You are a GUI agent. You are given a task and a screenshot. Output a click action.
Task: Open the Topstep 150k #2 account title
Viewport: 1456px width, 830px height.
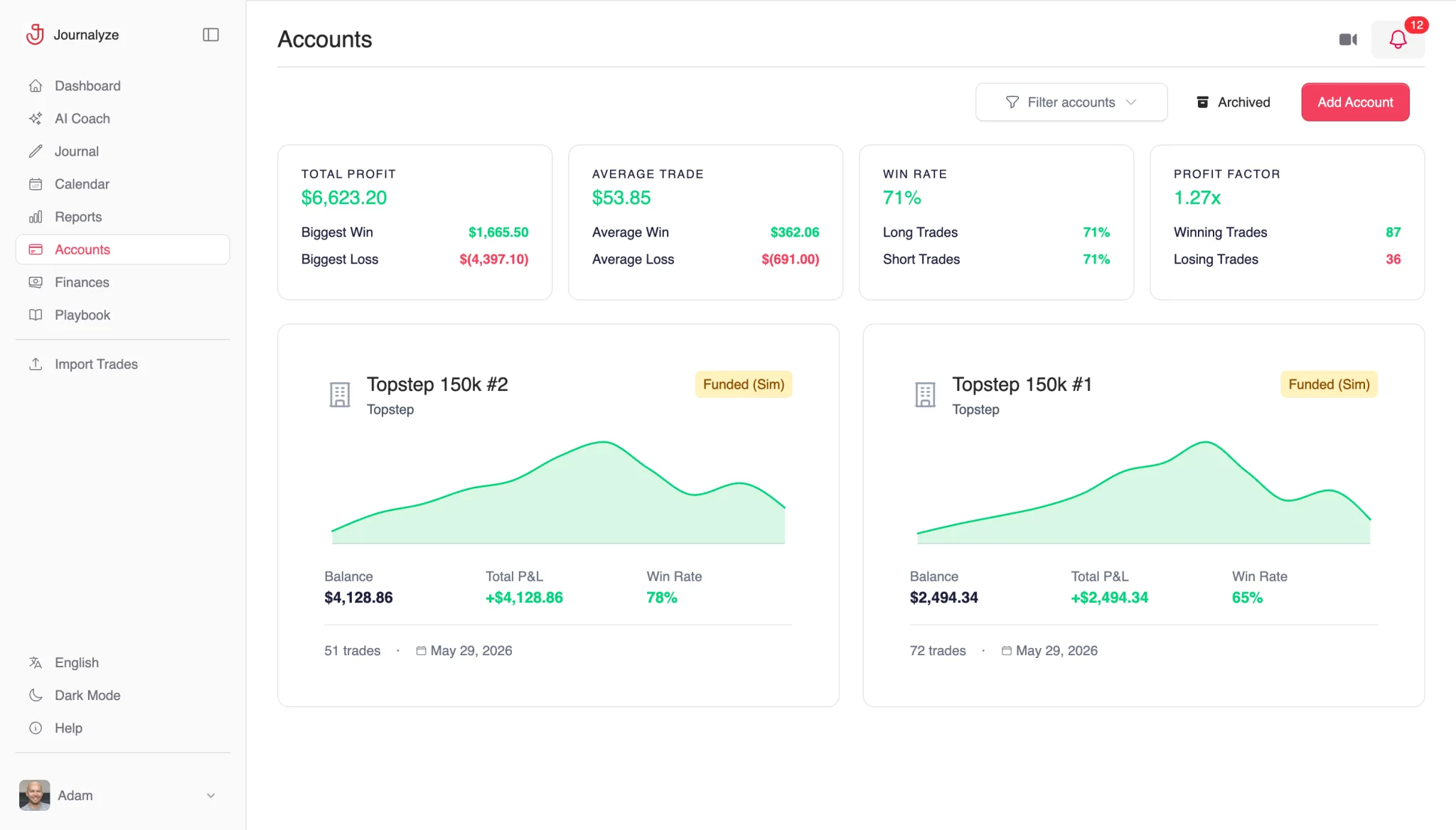(437, 384)
